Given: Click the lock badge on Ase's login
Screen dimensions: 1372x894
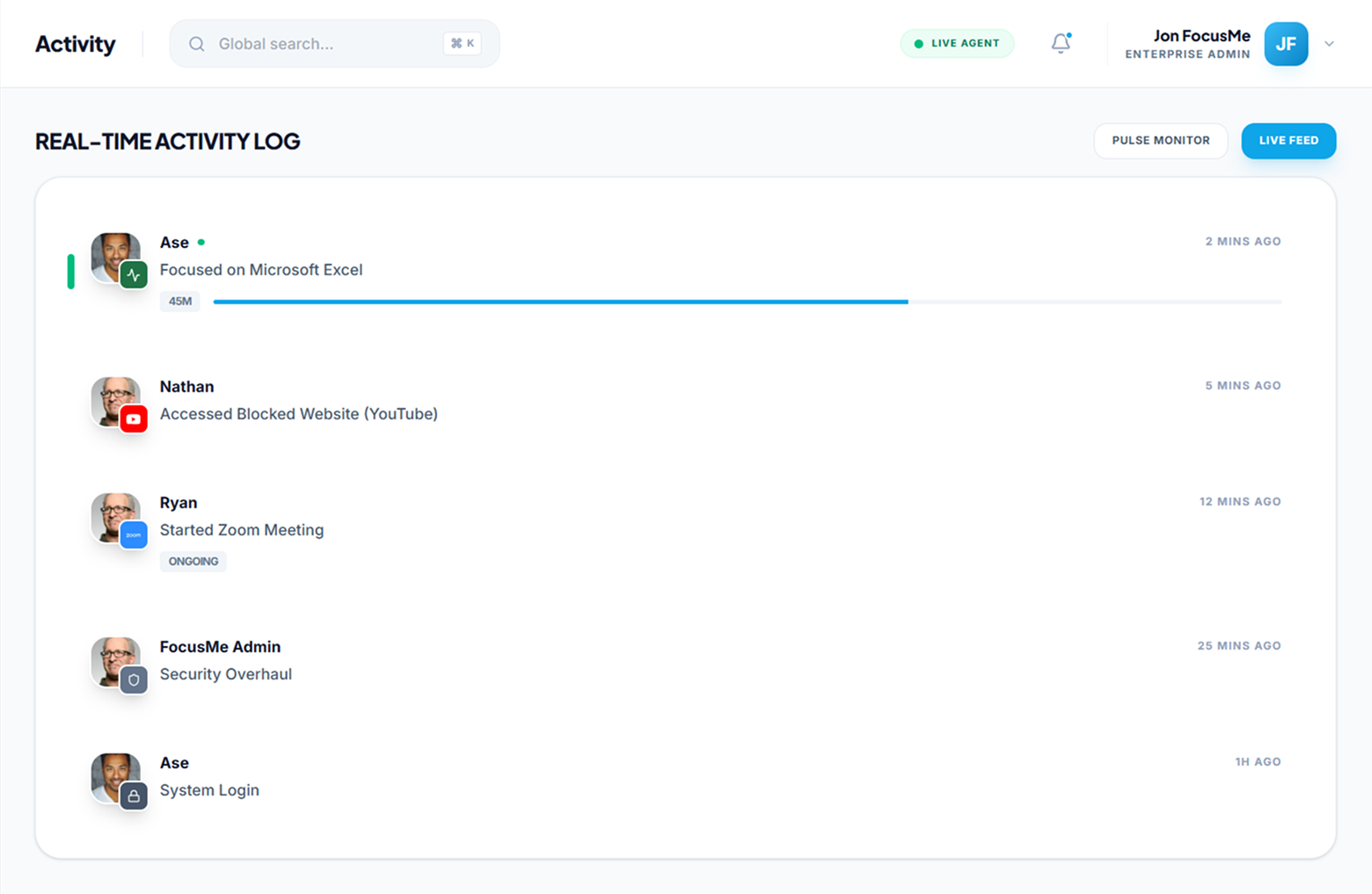Looking at the screenshot, I should pyautogui.click(x=134, y=796).
